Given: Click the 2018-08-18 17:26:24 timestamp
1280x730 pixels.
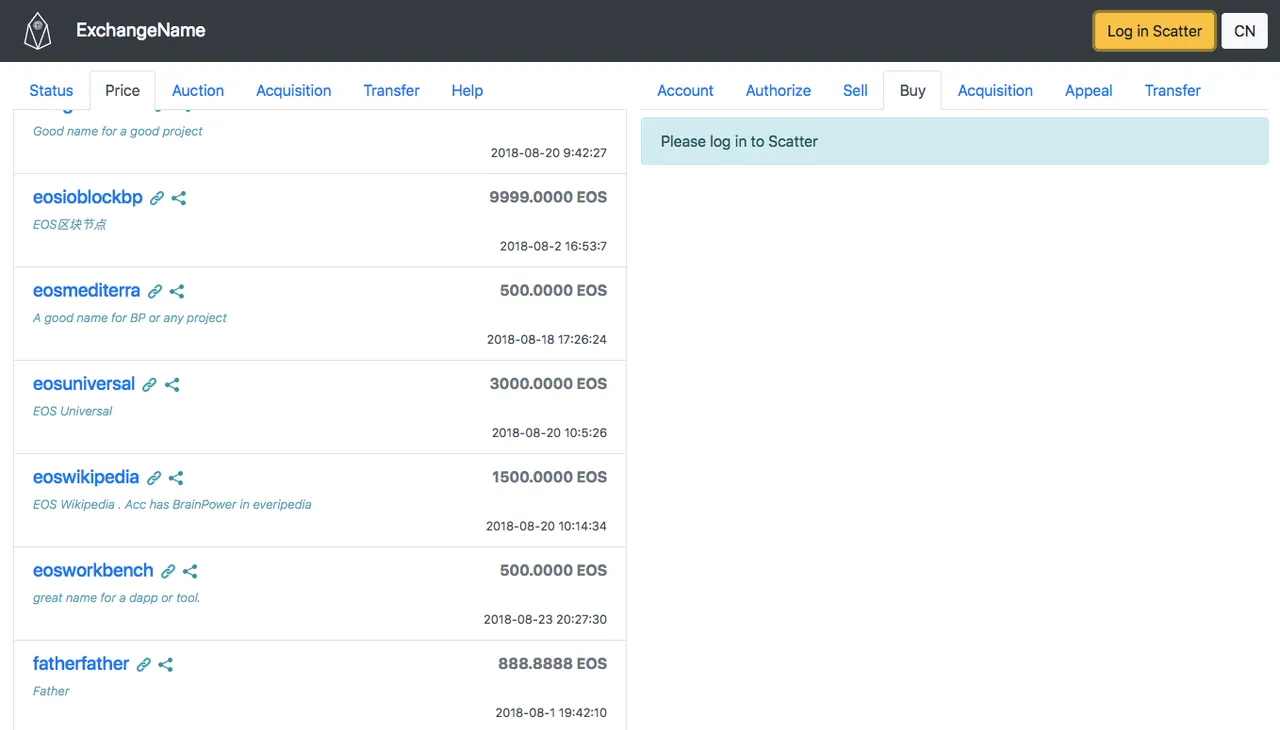Looking at the screenshot, I should pyautogui.click(x=547, y=339).
